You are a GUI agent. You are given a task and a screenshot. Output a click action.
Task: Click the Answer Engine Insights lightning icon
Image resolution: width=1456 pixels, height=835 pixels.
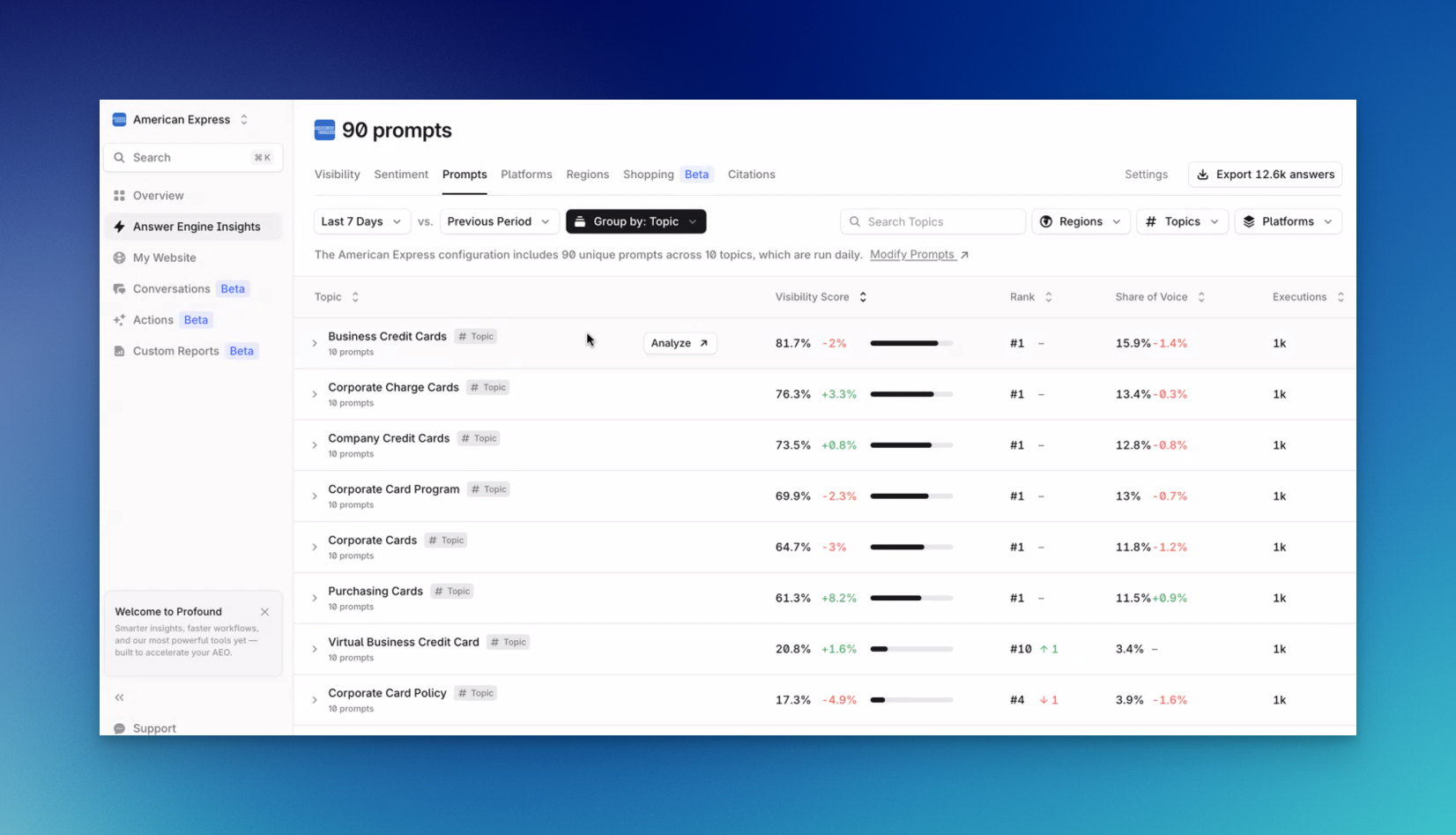pyautogui.click(x=119, y=227)
